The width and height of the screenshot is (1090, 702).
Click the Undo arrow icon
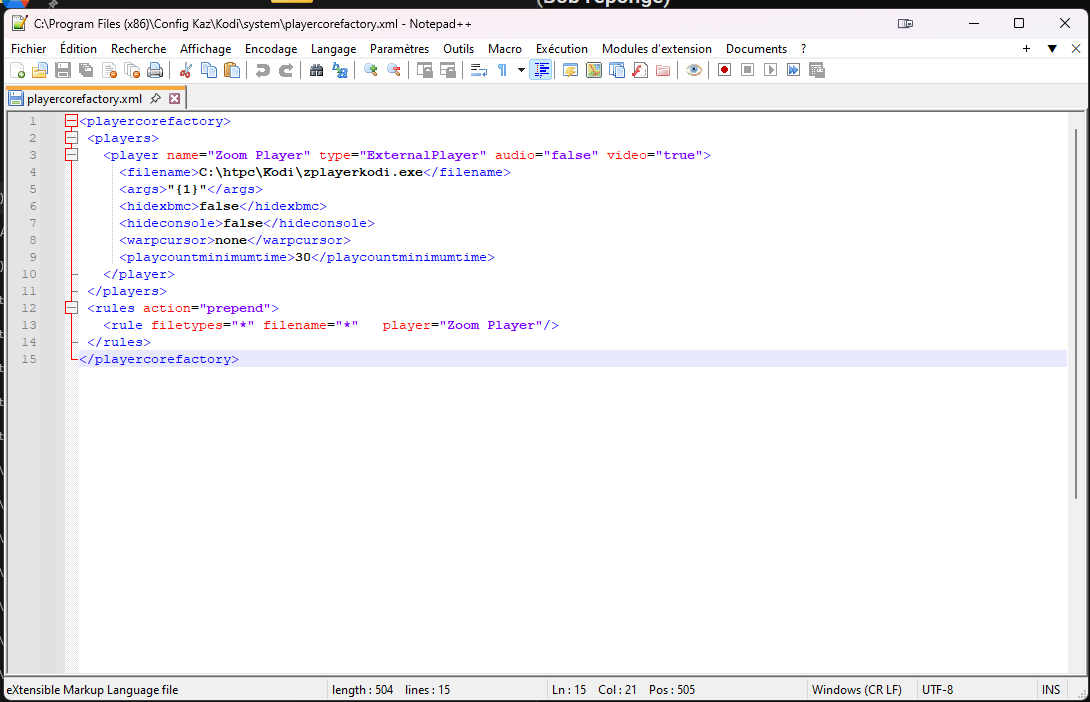tap(263, 70)
